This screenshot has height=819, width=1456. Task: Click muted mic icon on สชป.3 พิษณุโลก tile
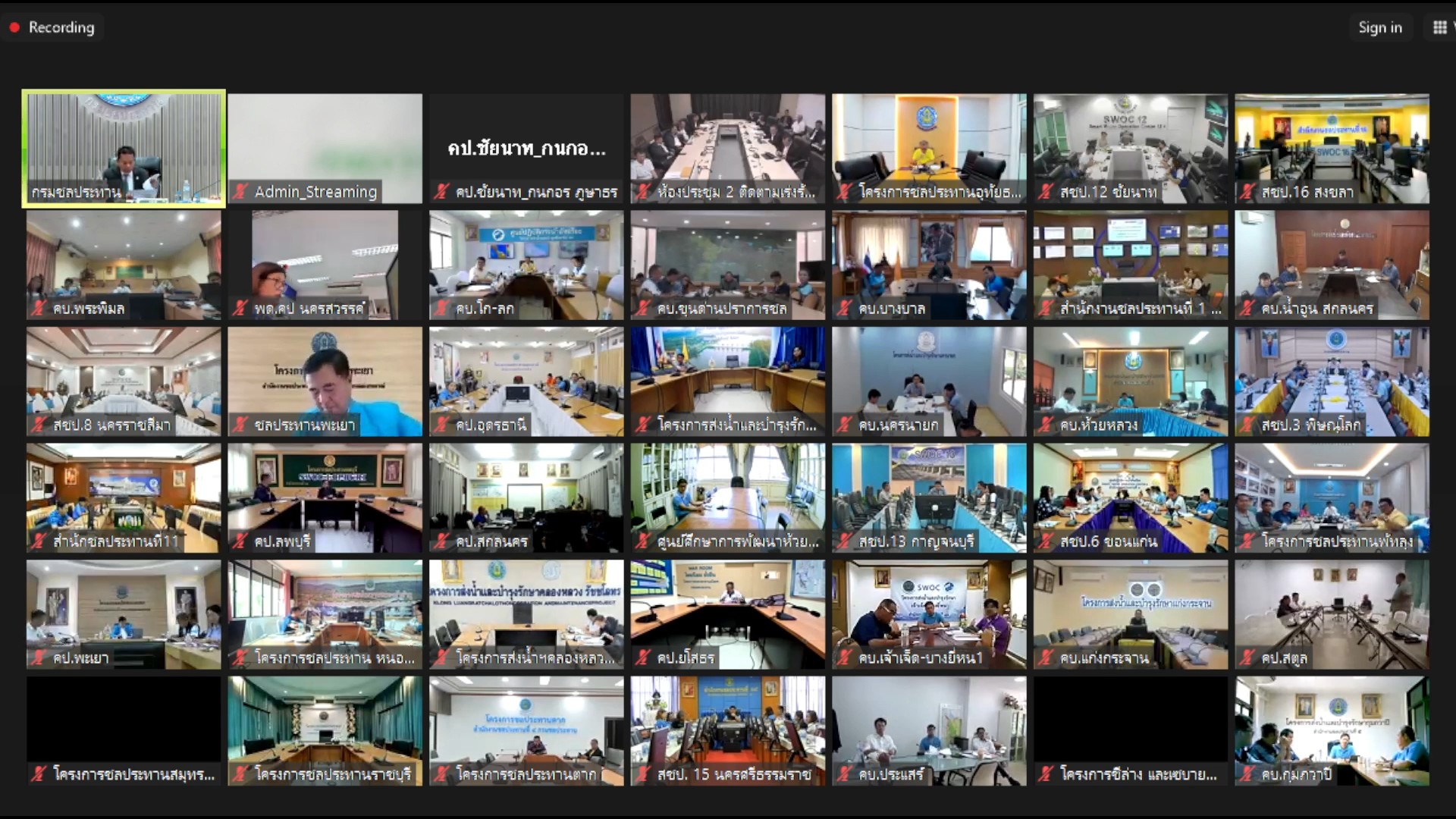[x=1247, y=425]
